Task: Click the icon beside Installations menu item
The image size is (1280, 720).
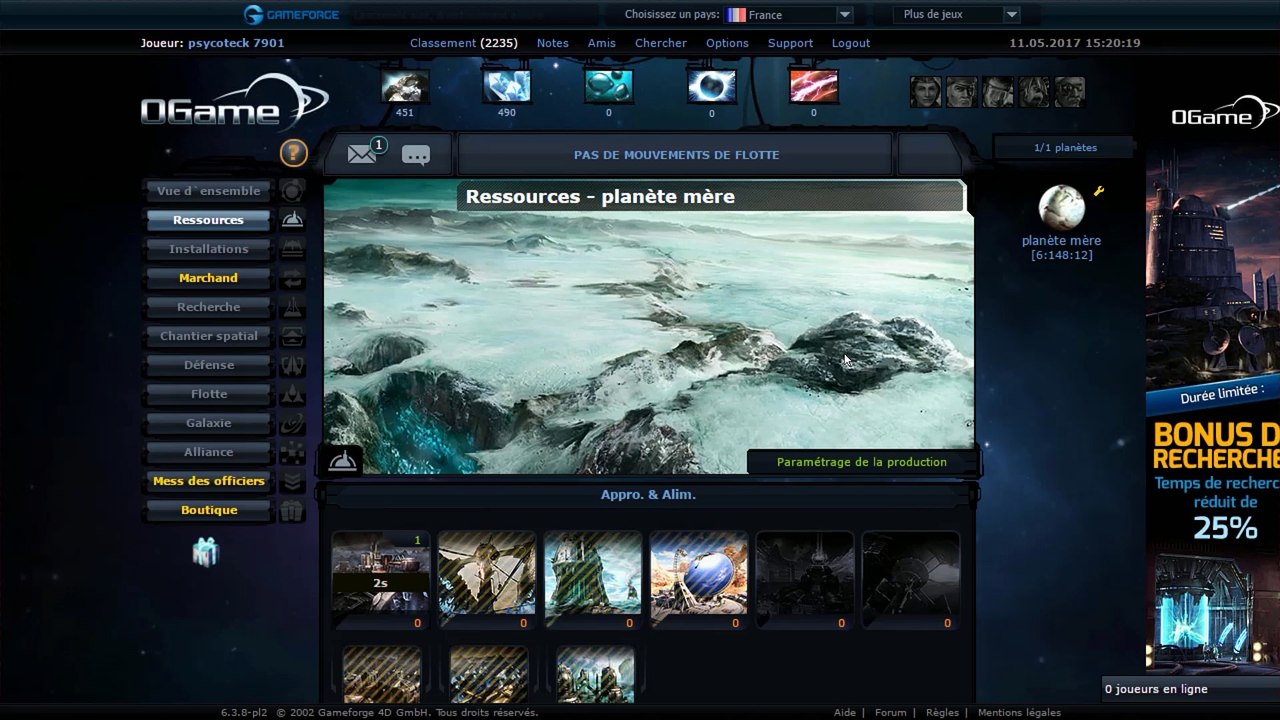Action: (x=292, y=249)
